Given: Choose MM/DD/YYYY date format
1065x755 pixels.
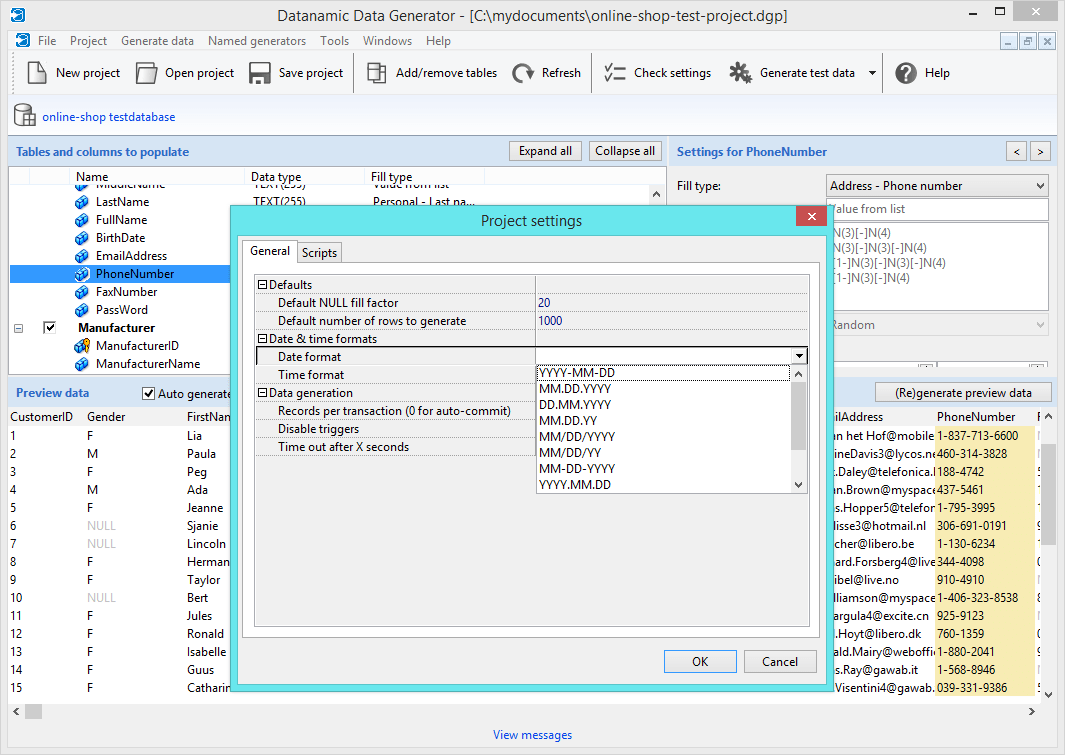Looking at the screenshot, I should tap(664, 437).
